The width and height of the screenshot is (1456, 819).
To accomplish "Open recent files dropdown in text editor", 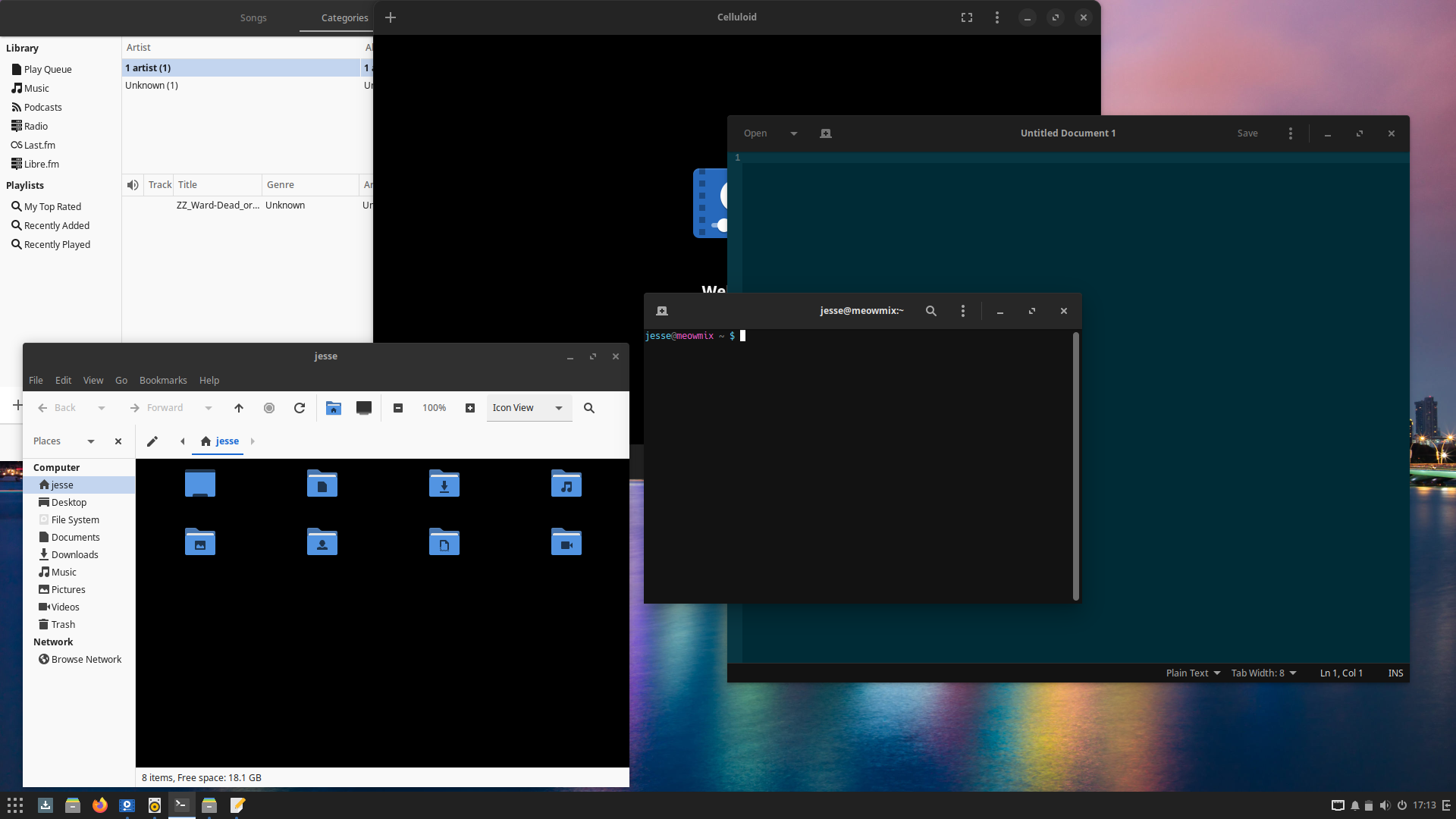I will (x=794, y=133).
